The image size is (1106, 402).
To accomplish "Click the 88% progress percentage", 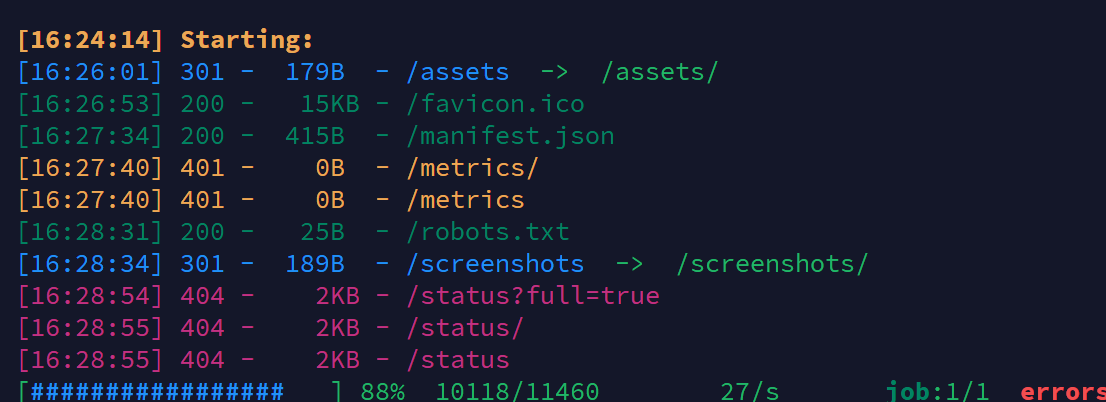I will 383,391.
